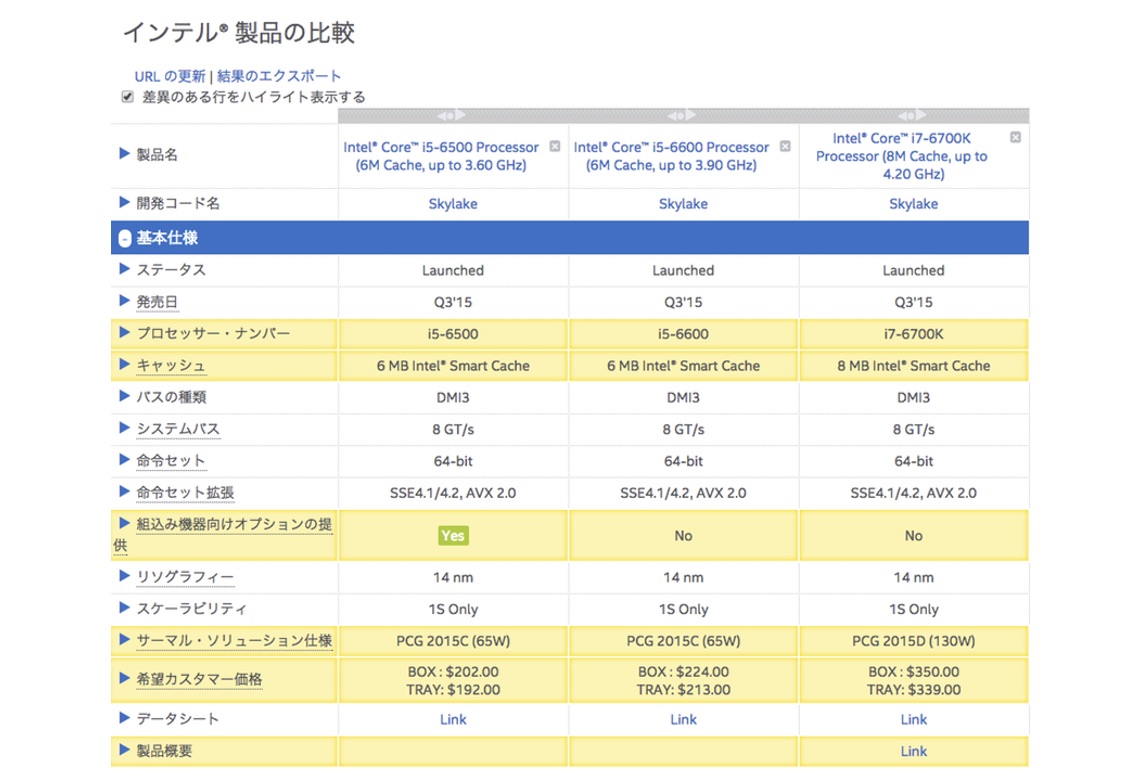Click the 基本仕様 section header label
The width and height of the screenshot is (1142, 777).
168,238
